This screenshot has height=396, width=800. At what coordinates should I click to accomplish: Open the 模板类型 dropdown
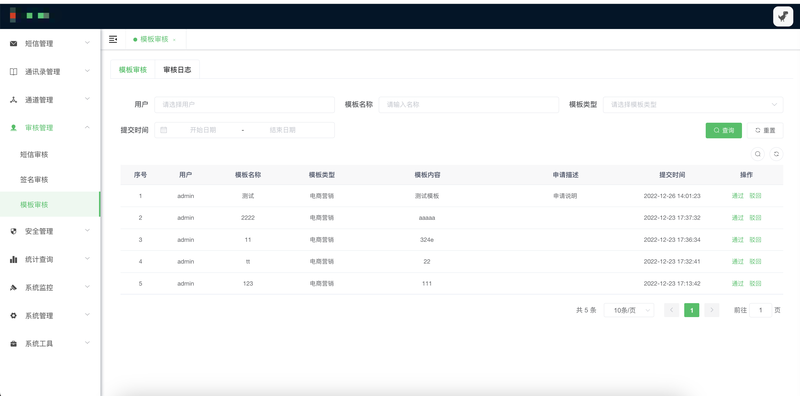tap(693, 105)
